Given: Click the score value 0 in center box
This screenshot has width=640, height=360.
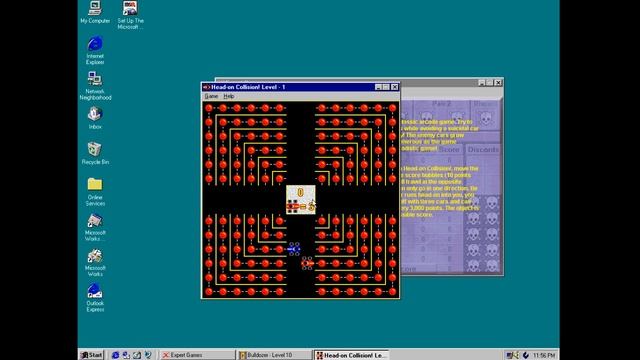Looking at the screenshot, I should pyautogui.click(x=301, y=192).
